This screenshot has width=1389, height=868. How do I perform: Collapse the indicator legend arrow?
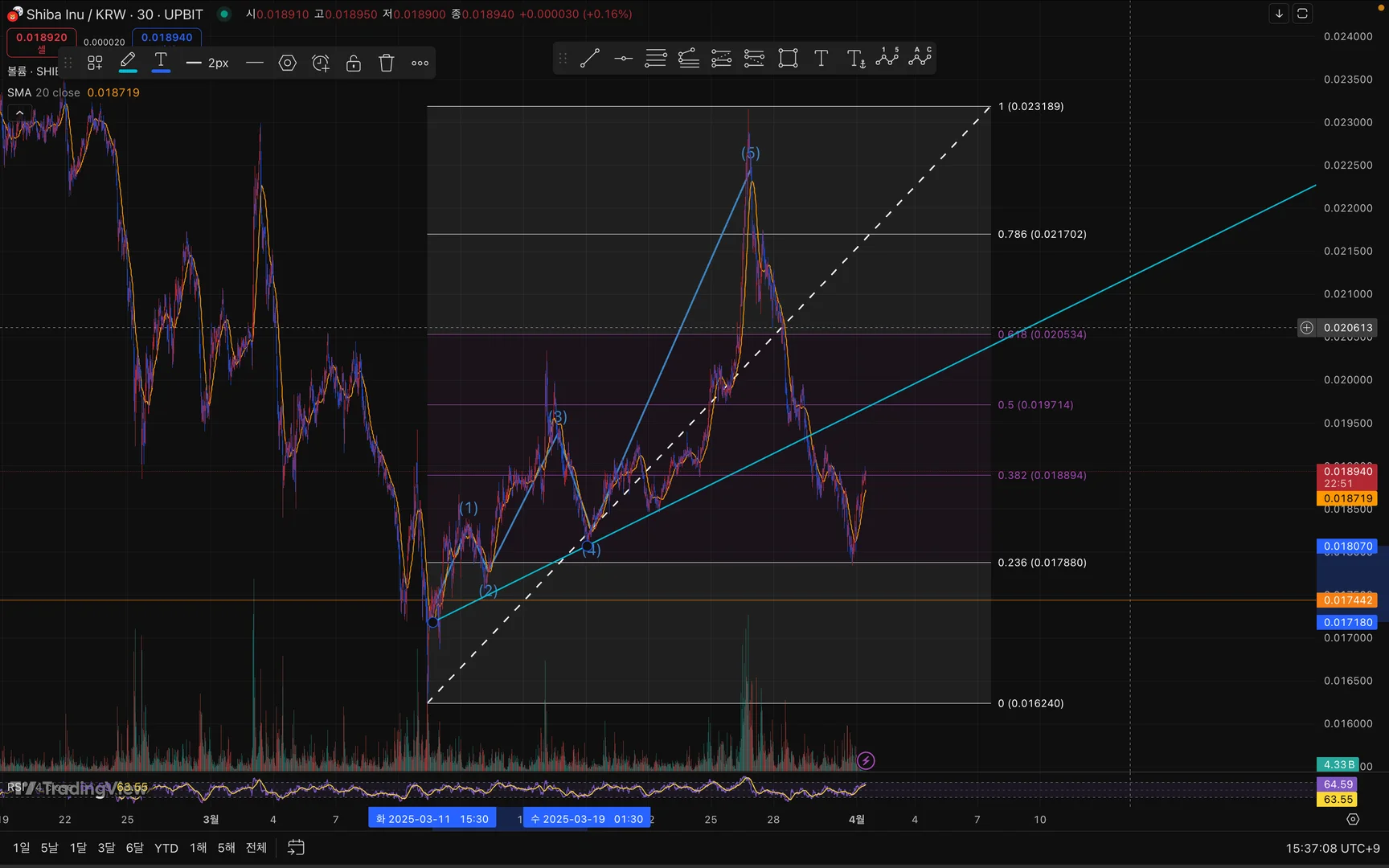[19, 113]
